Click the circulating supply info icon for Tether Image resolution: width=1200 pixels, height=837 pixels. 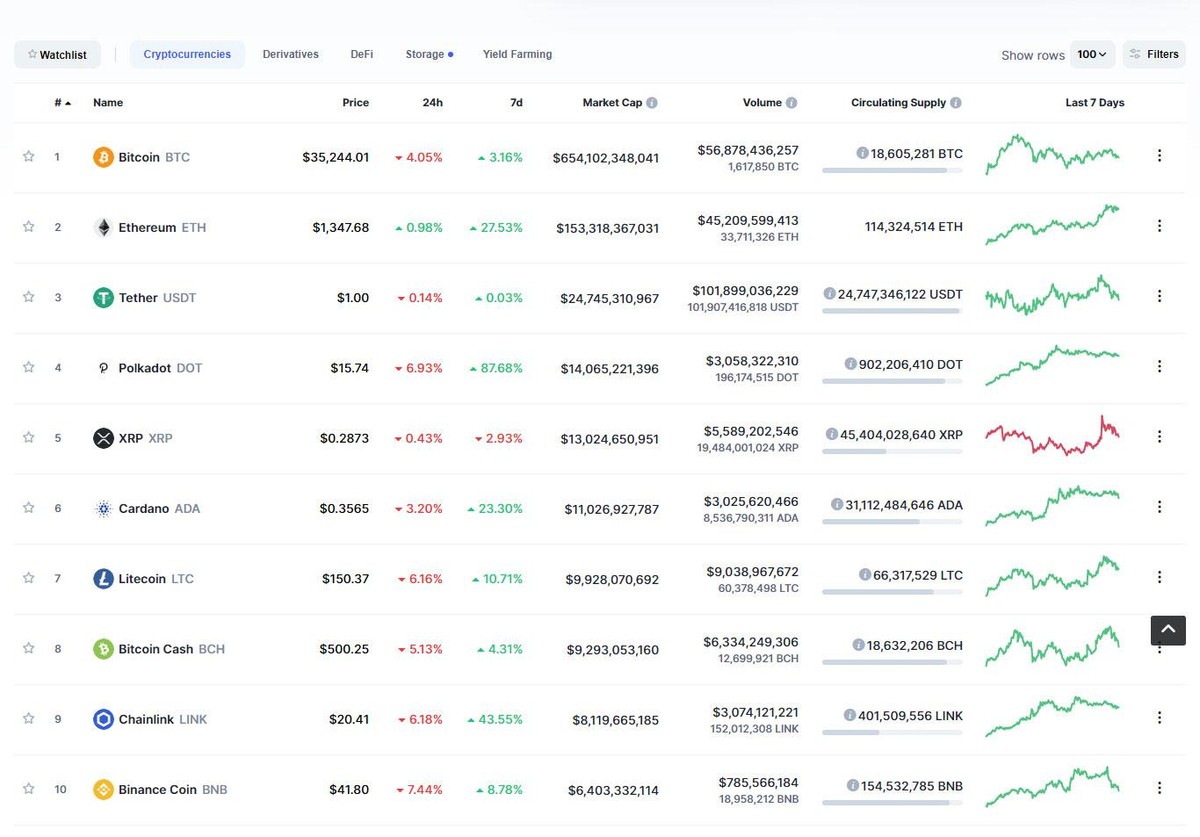point(829,293)
